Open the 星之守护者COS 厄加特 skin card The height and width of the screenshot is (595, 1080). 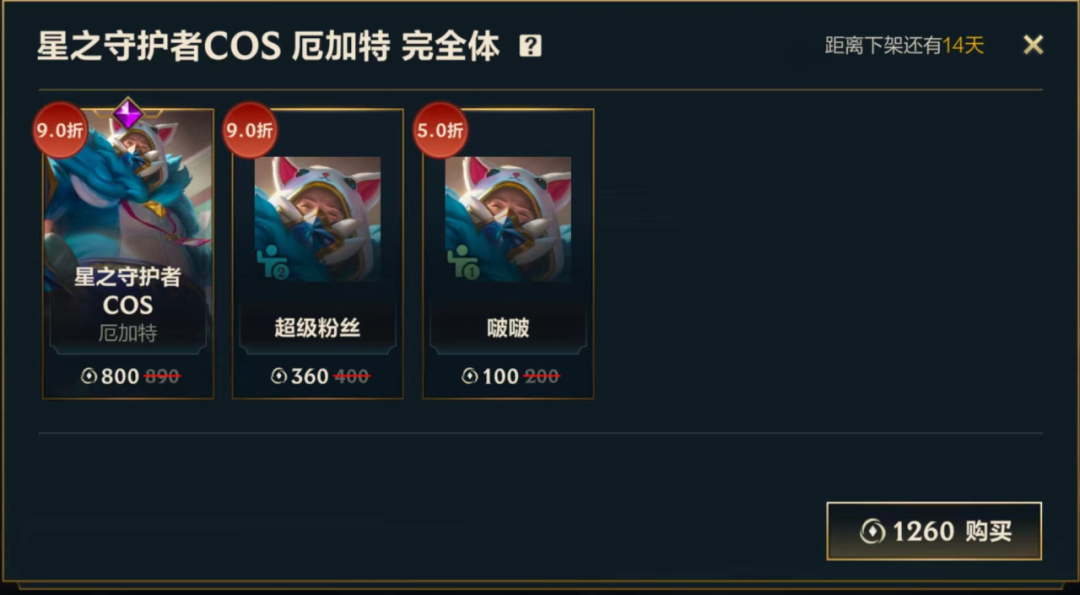point(128,254)
